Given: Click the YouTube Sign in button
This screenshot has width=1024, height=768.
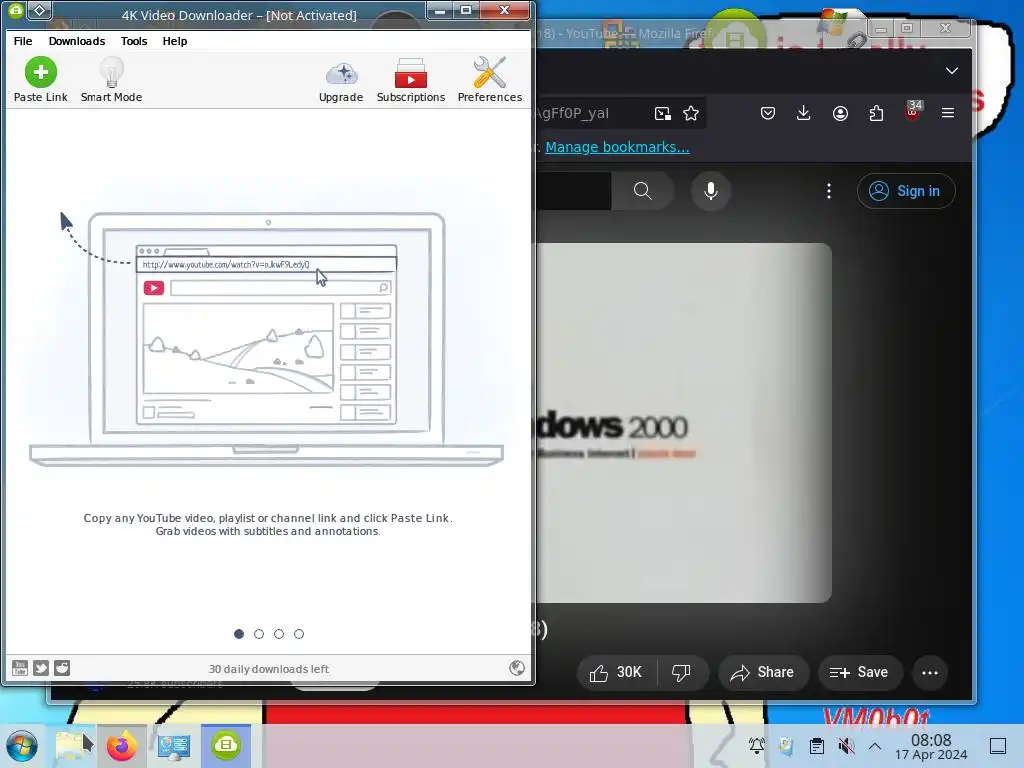Looking at the screenshot, I should click(x=906, y=191).
